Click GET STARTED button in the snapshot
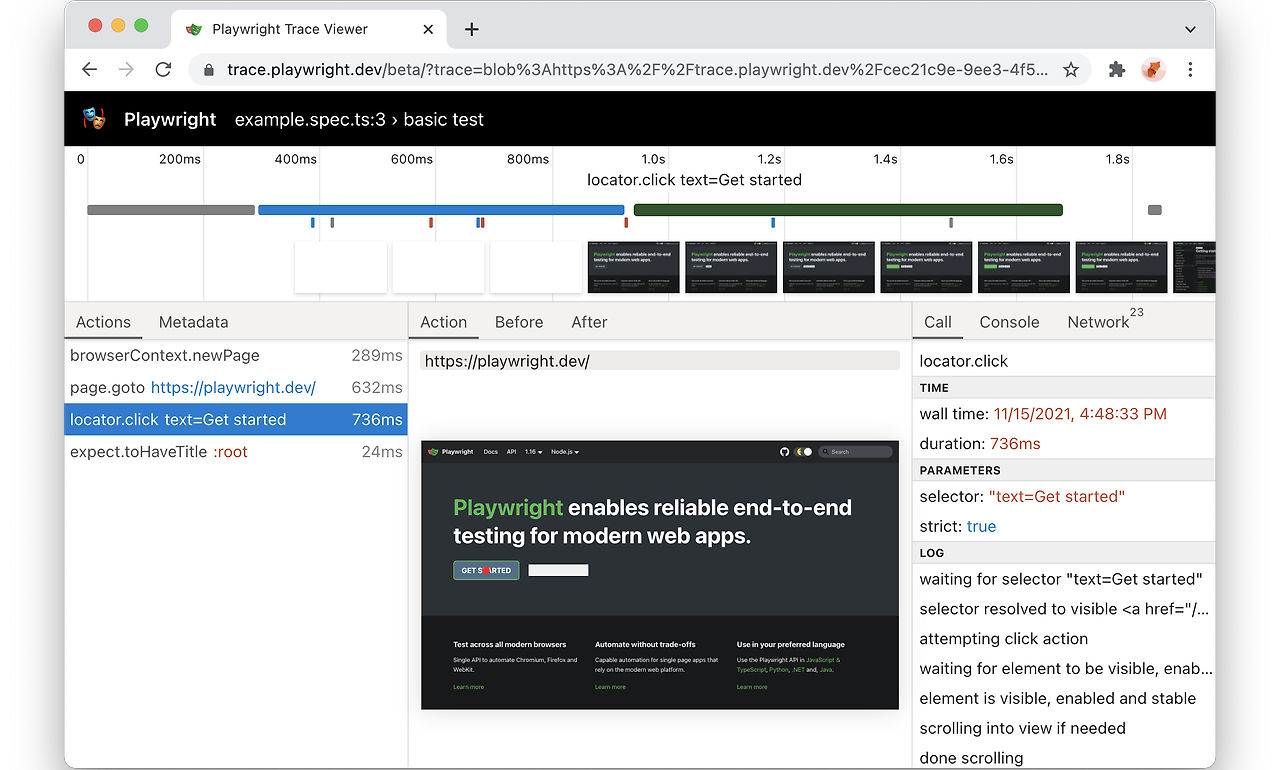This screenshot has height=770, width=1280. tap(486, 570)
